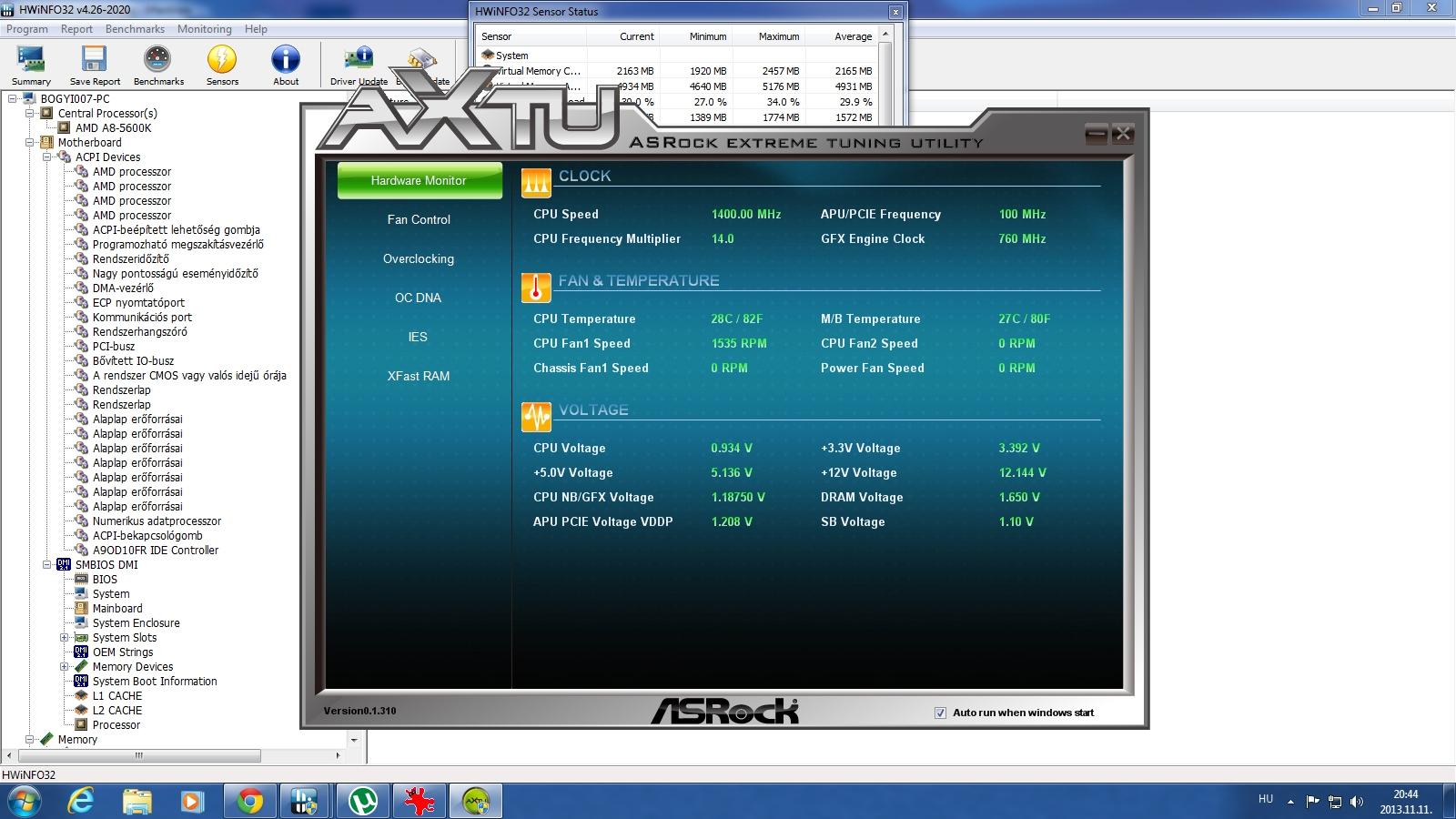Select System Boot Information item
This screenshot has height=819, width=1456.
click(x=155, y=681)
